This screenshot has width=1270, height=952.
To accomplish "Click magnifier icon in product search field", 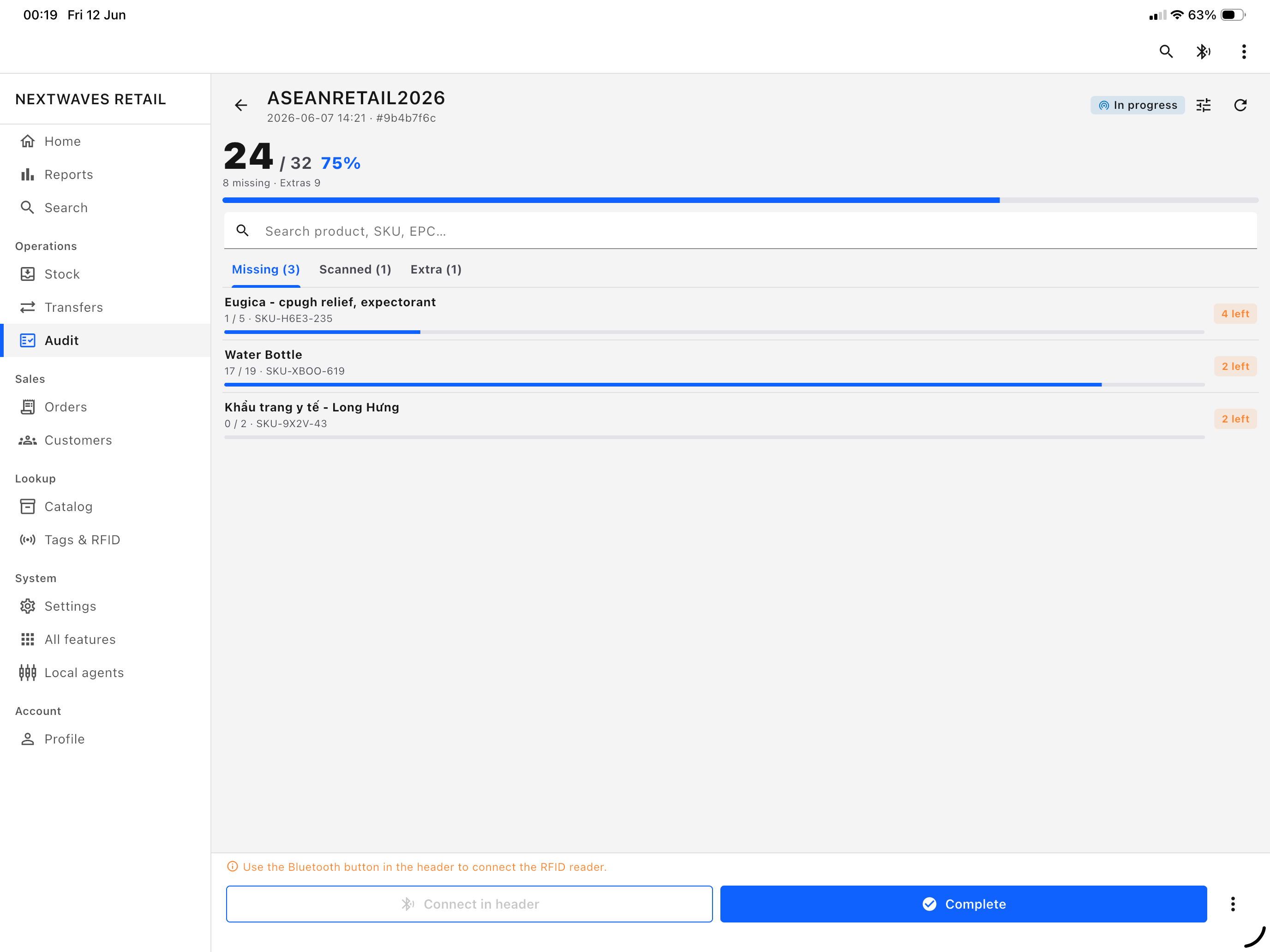I will click(243, 231).
